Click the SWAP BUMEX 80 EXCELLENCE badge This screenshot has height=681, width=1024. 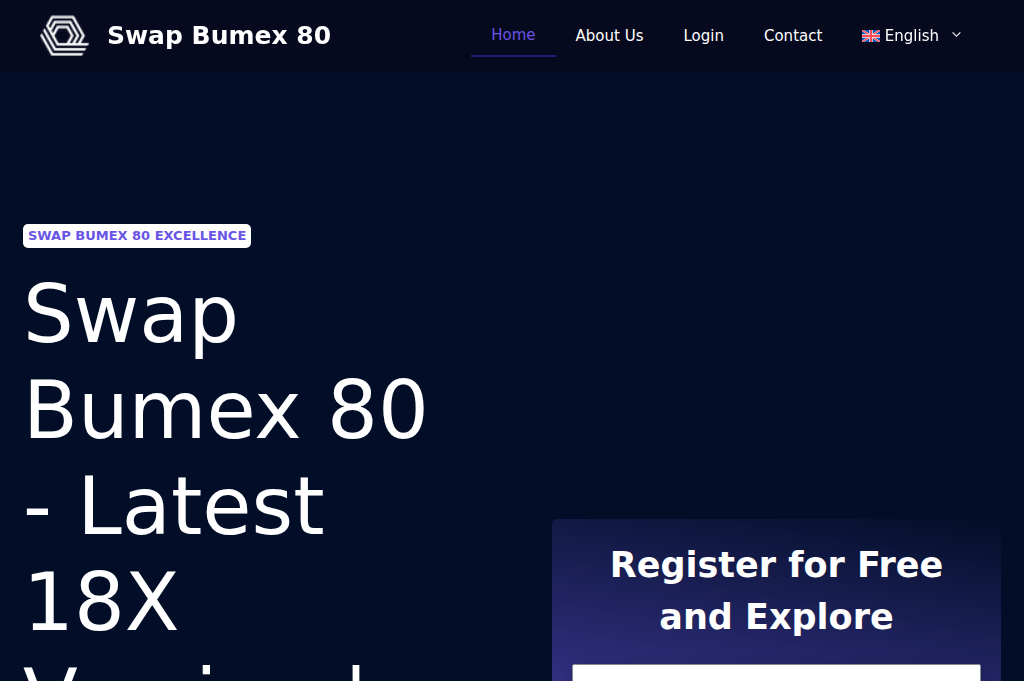[x=137, y=235]
